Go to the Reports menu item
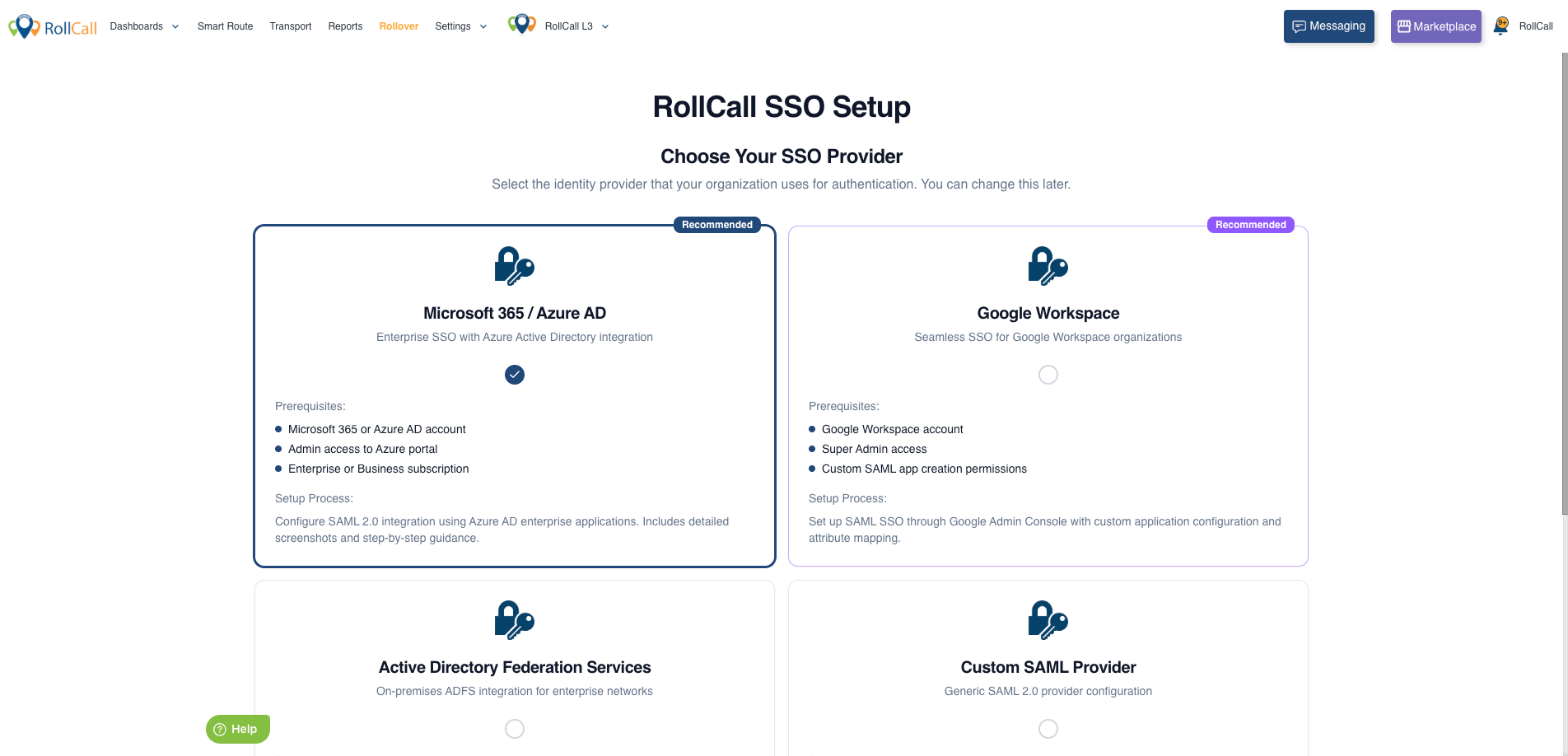This screenshot has width=1568, height=756. click(x=345, y=26)
